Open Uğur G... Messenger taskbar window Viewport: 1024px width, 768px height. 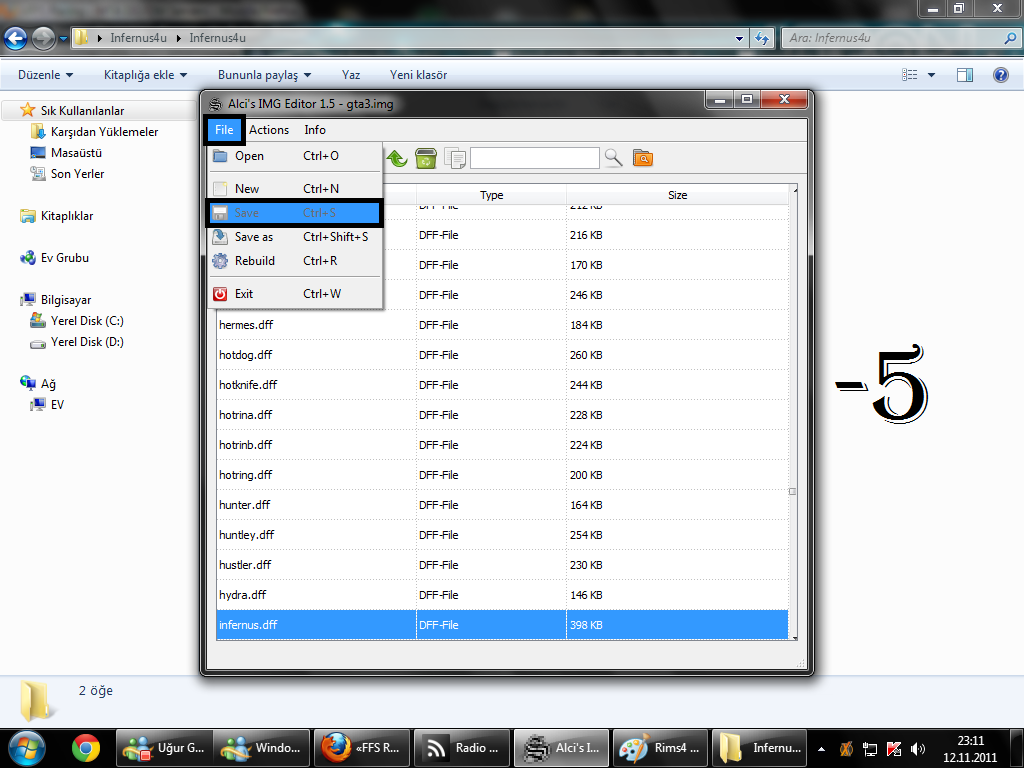(x=164, y=748)
